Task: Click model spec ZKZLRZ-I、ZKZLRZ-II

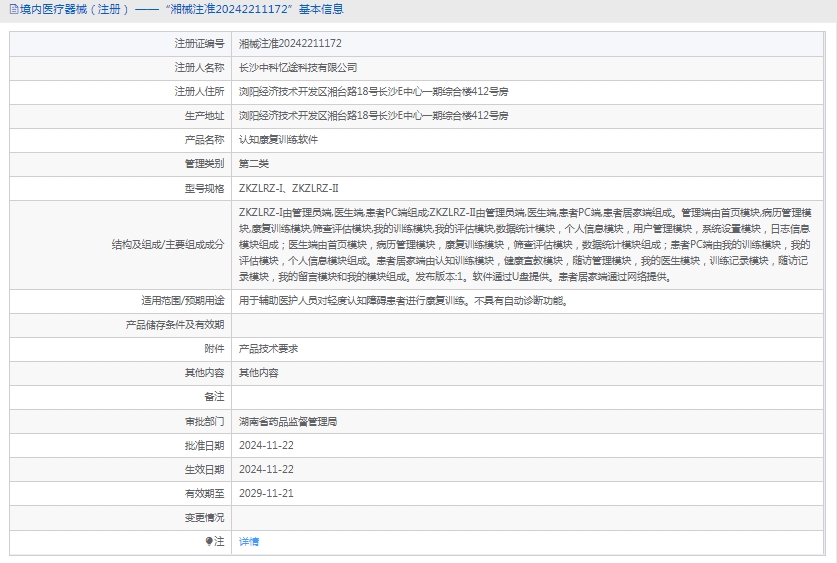Action: (289, 188)
